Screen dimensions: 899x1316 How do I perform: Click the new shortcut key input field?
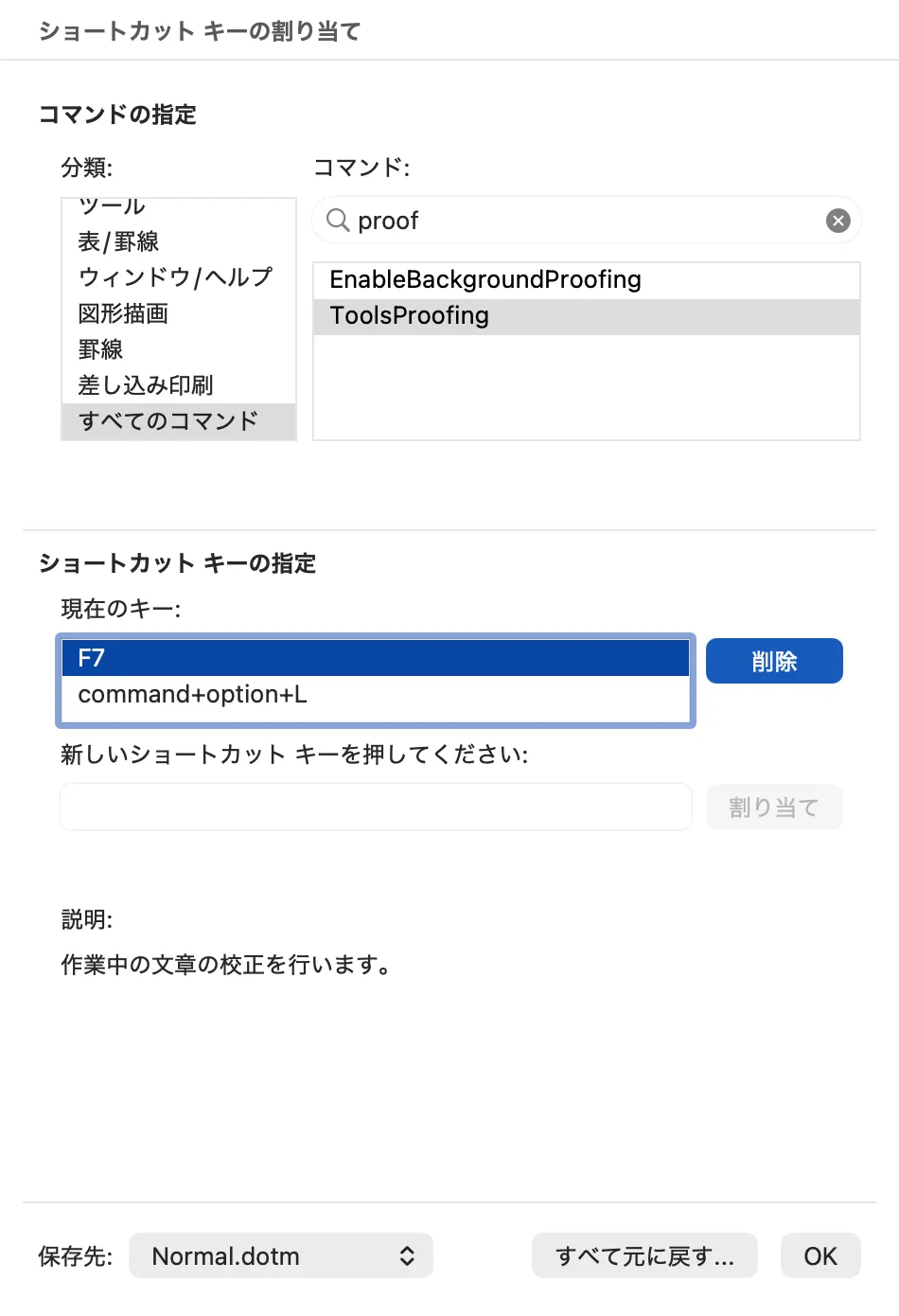pos(376,807)
